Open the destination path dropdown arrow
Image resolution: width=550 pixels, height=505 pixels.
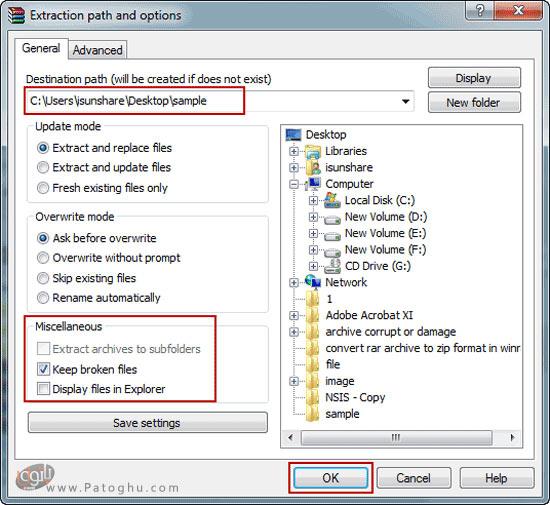click(405, 101)
